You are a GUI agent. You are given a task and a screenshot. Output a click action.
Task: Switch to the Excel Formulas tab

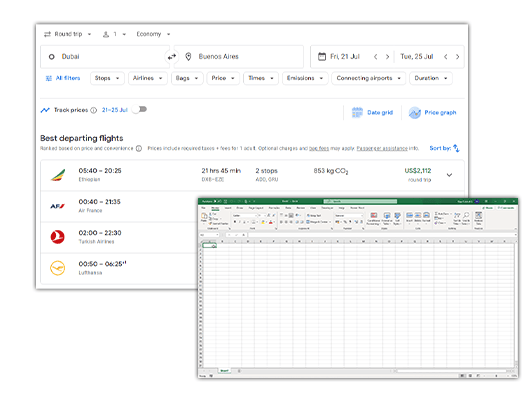pyautogui.click(x=274, y=208)
